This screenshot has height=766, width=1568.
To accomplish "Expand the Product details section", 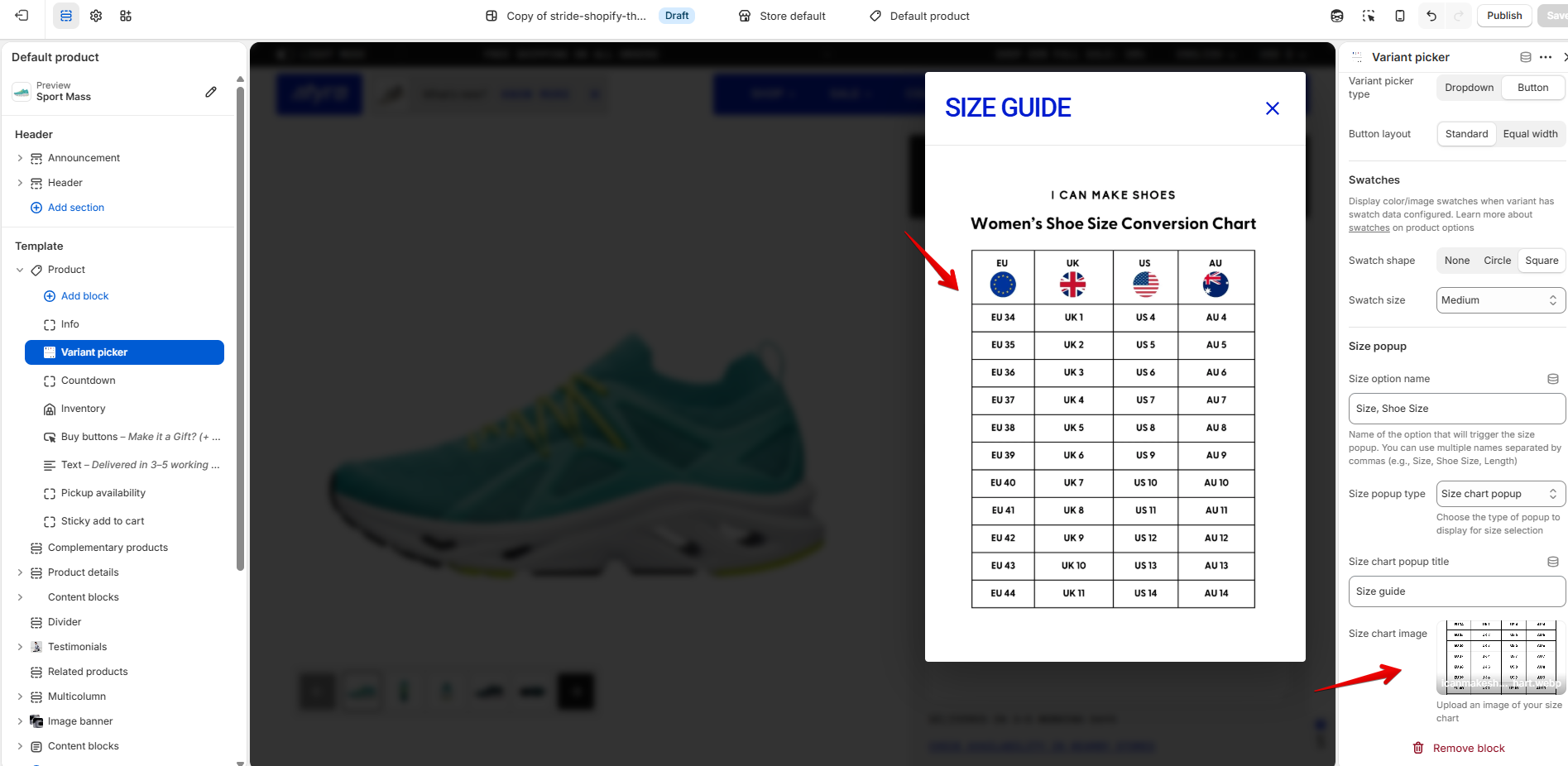I will (20, 572).
